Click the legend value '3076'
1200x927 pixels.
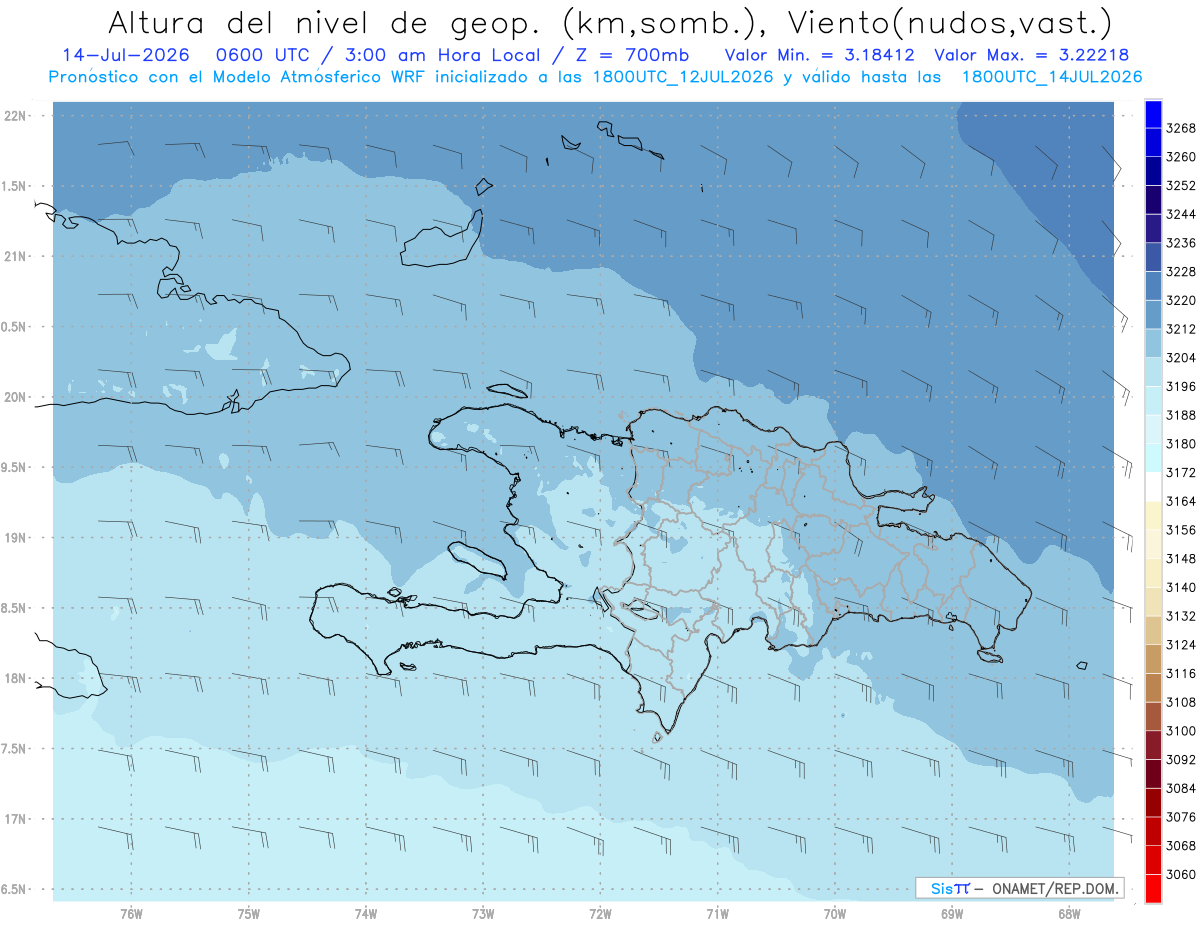click(1180, 817)
